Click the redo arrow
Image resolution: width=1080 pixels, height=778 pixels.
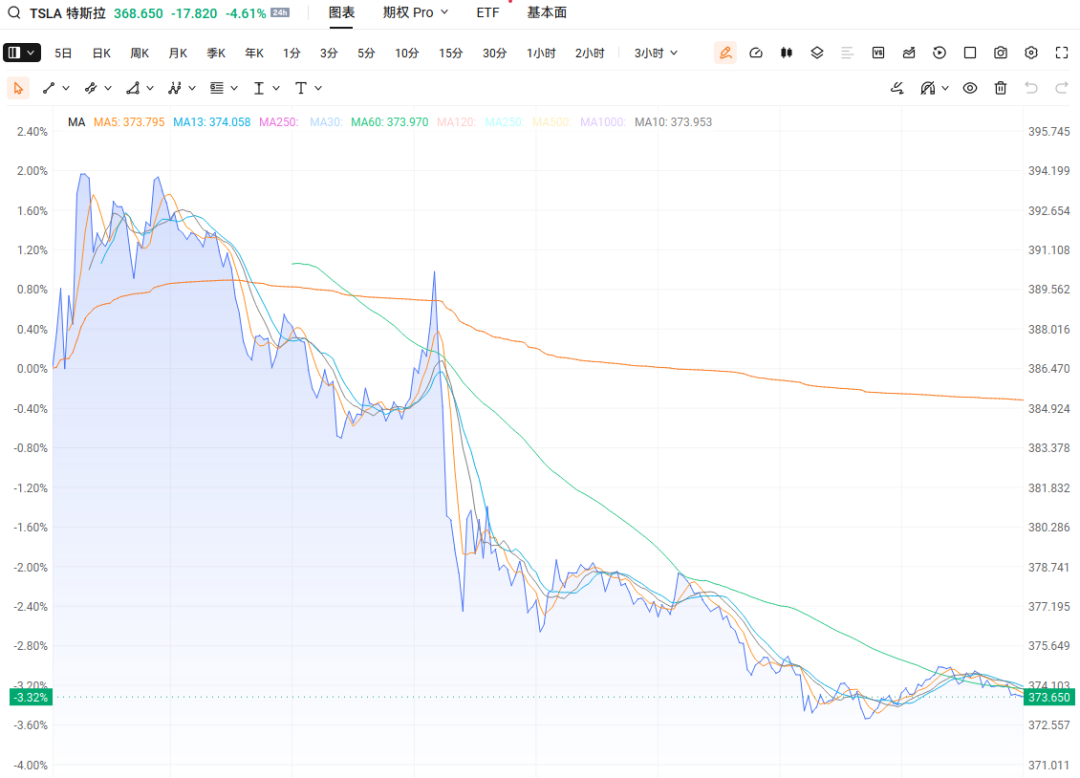pos(1061,88)
